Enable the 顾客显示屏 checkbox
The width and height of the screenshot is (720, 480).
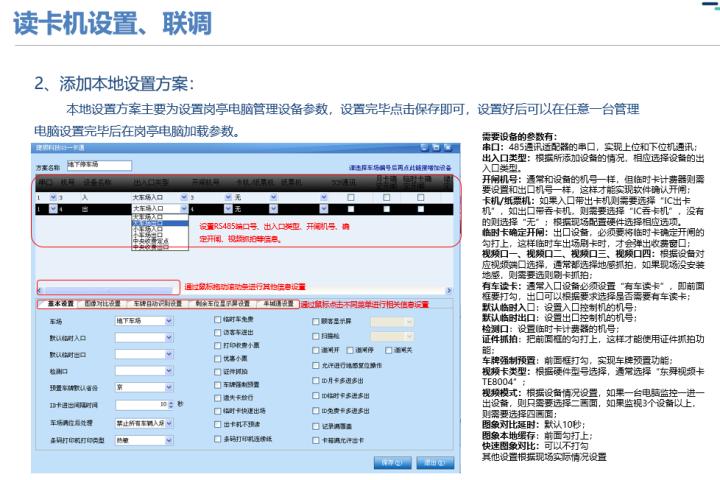point(316,322)
